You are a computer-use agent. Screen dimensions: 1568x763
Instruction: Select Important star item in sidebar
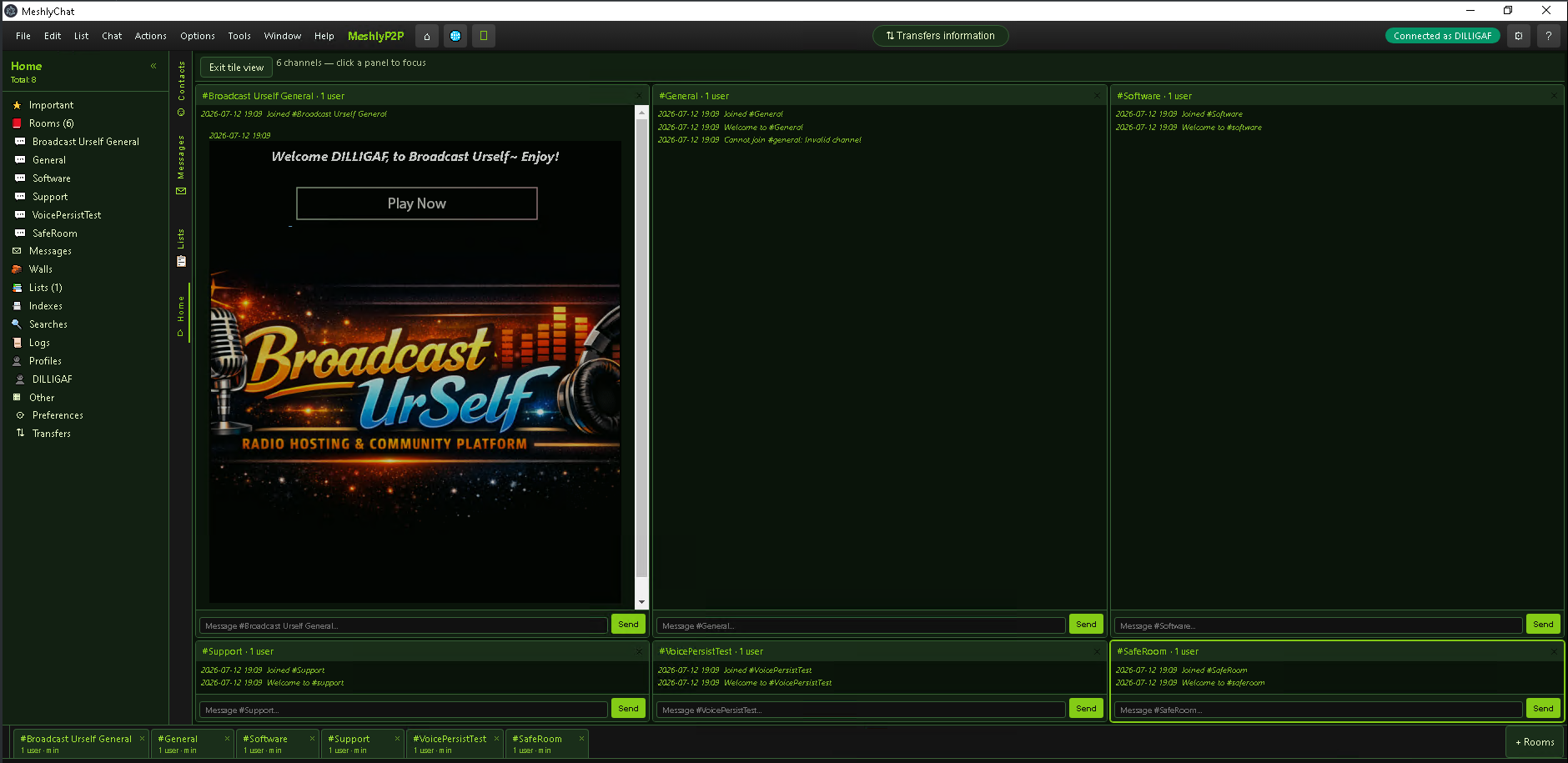point(51,105)
